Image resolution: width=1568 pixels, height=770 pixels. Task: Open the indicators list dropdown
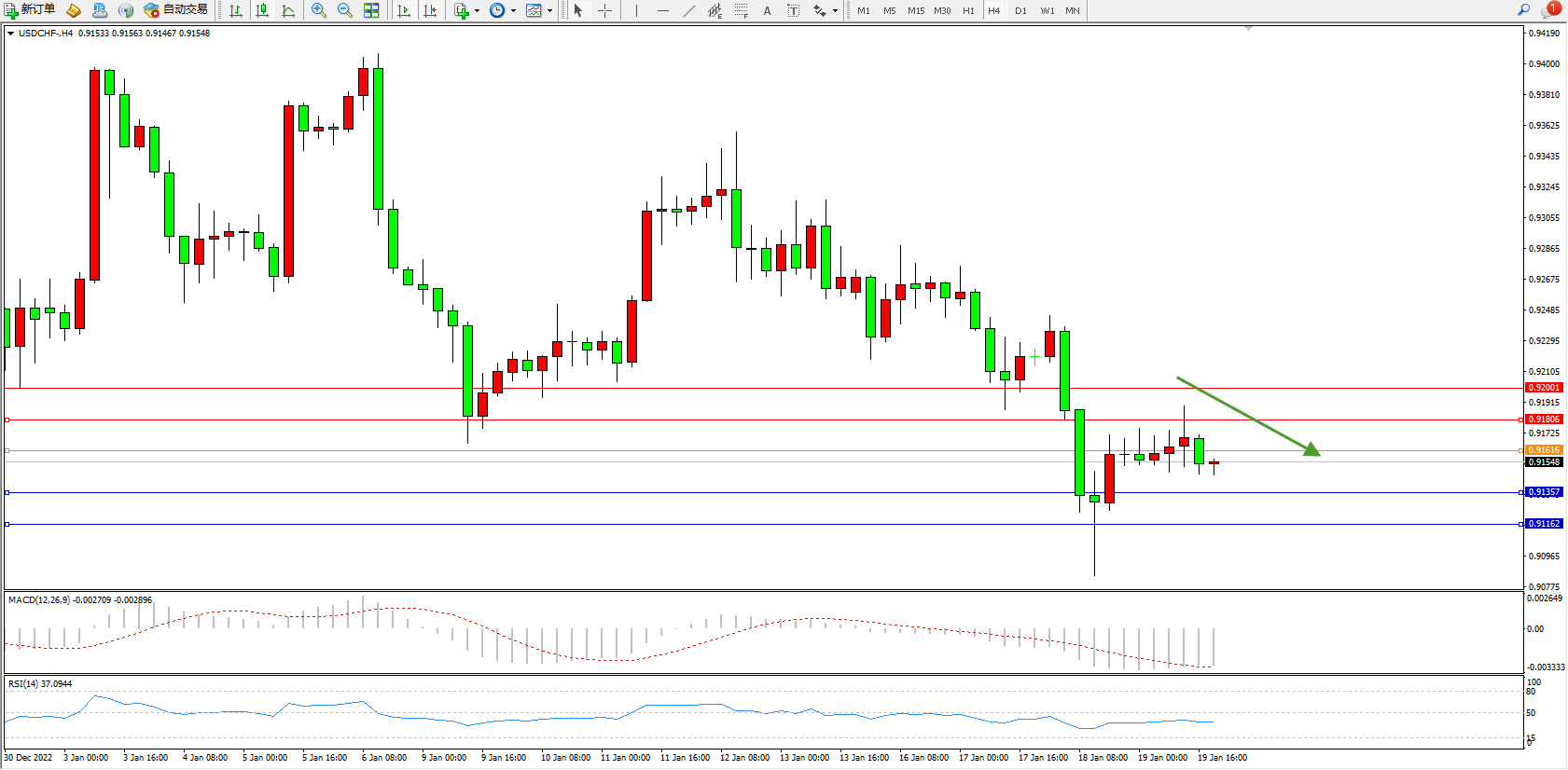click(477, 10)
